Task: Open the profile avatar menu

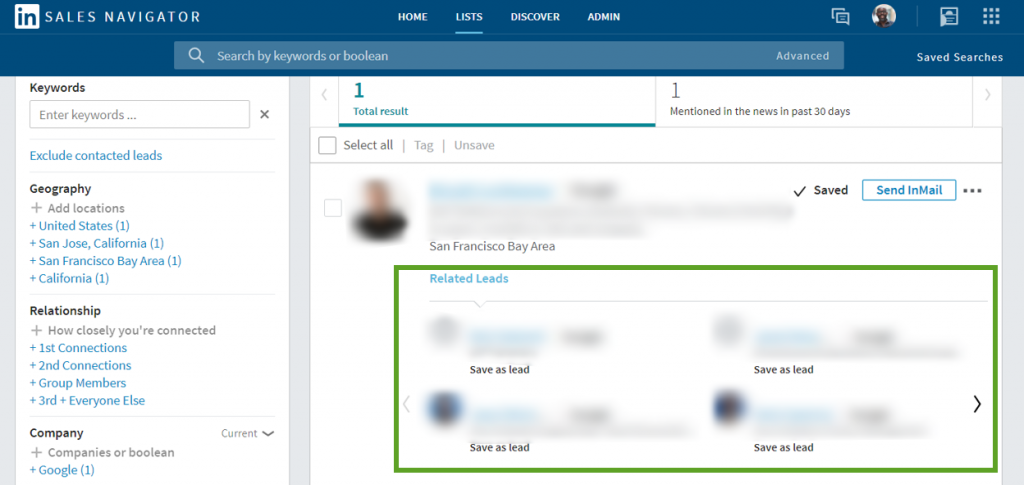Action: [x=884, y=16]
